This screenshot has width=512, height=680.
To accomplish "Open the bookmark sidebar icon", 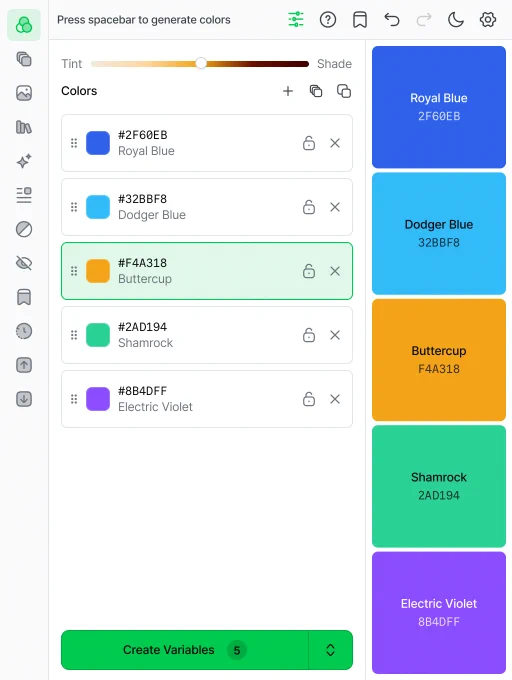I will coord(24,297).
